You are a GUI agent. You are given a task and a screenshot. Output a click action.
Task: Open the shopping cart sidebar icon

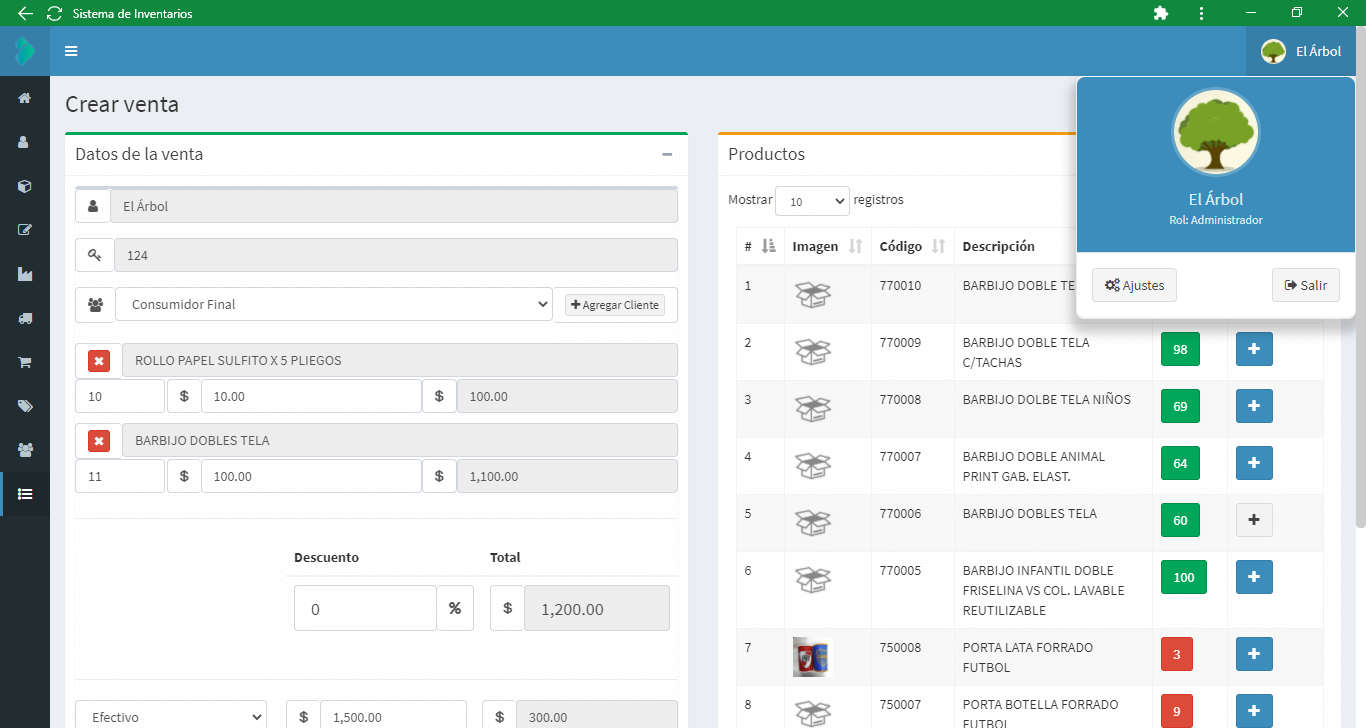pyautogui.click(x=24, y=362)
